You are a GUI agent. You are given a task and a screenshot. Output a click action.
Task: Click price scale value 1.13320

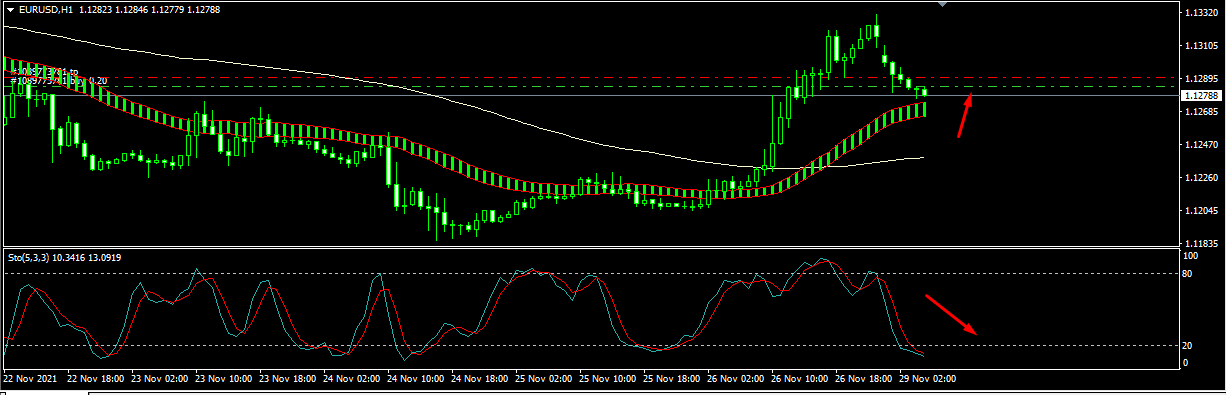click(1200, 13)
